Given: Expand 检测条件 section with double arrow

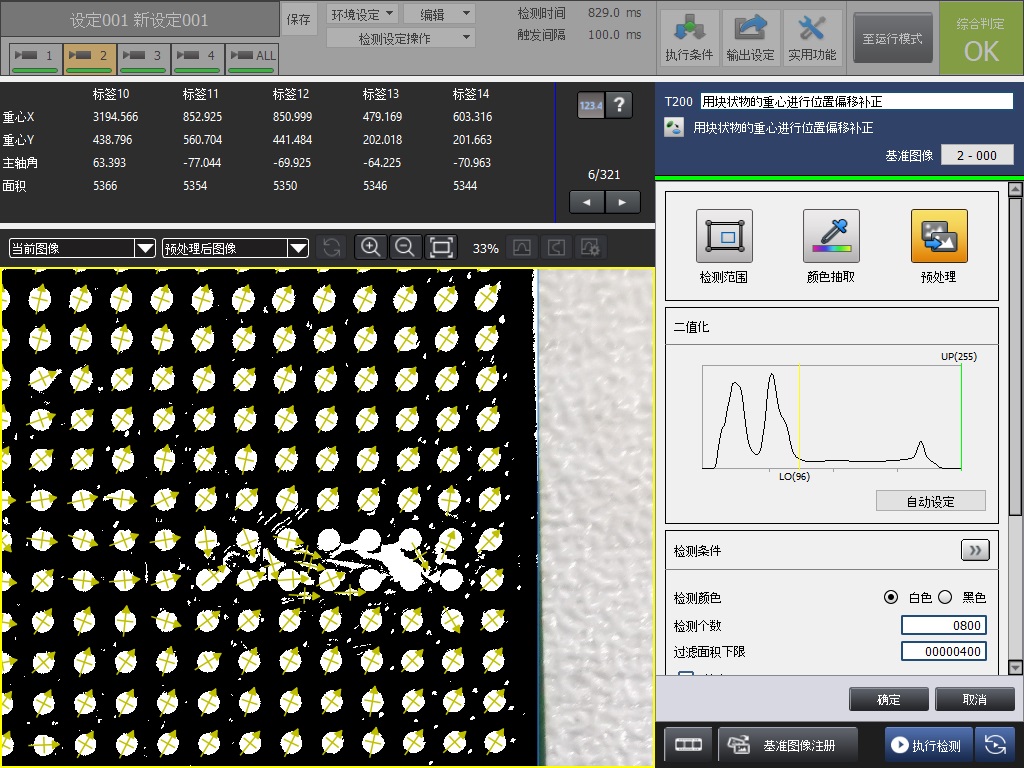Looking at the screenshot, I should [x=974, y=551].
